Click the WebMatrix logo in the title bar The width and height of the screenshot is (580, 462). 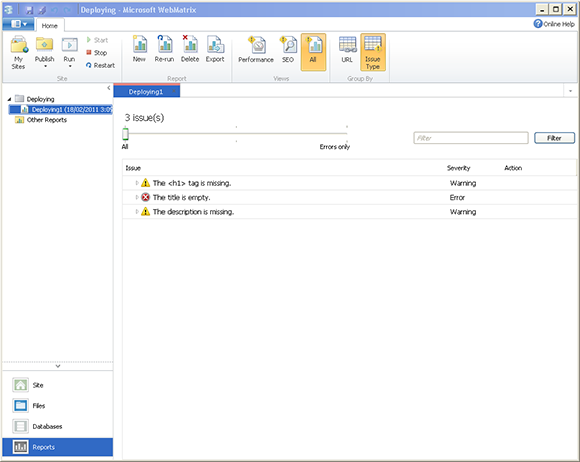coord(9,10)
